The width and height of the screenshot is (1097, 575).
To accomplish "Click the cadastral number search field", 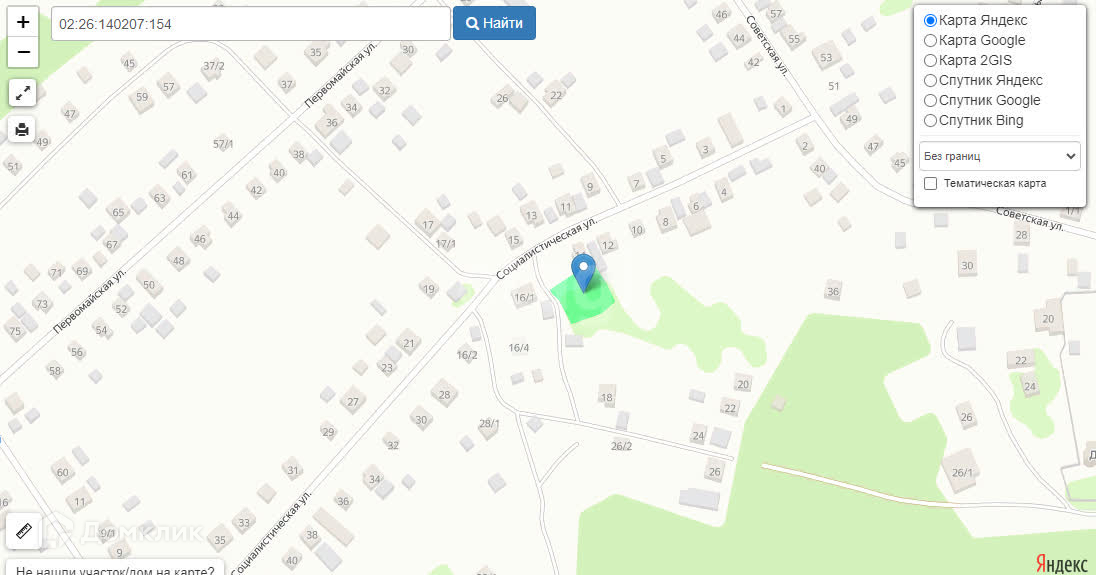I will [250, 24].
